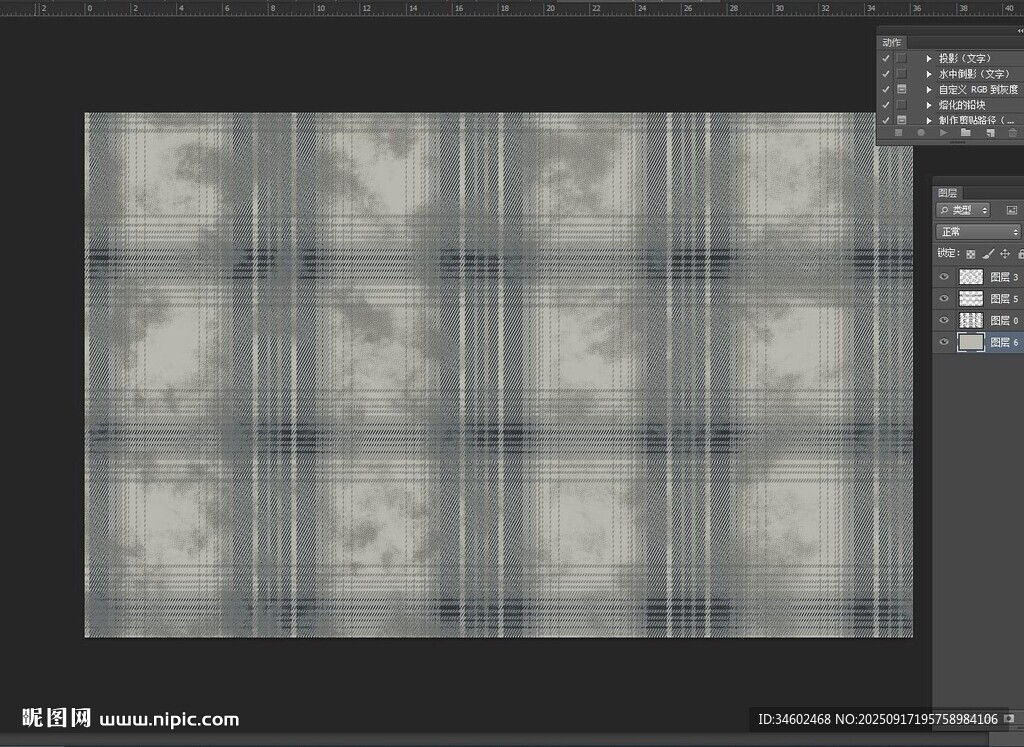Toggle the check mark for 投影（文字） action
The image size is (1024, 747).
pyautogui.click(x=886, y=58)
